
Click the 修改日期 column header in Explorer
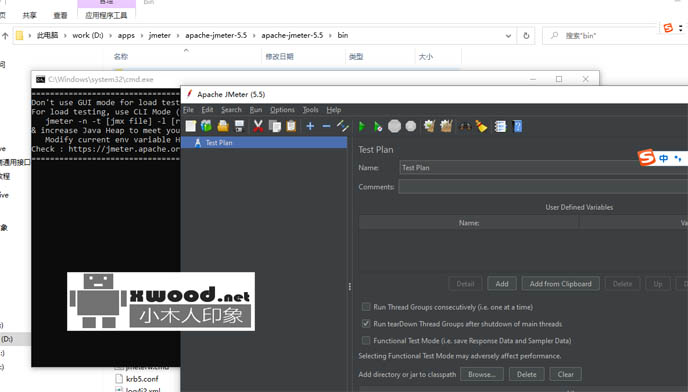pyautogui.click(x=279, y=57)
